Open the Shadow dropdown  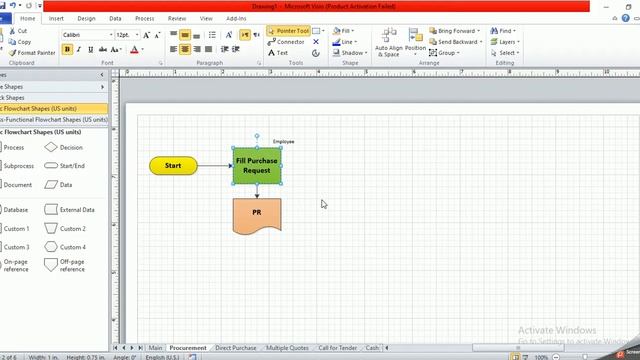[349, 53]
